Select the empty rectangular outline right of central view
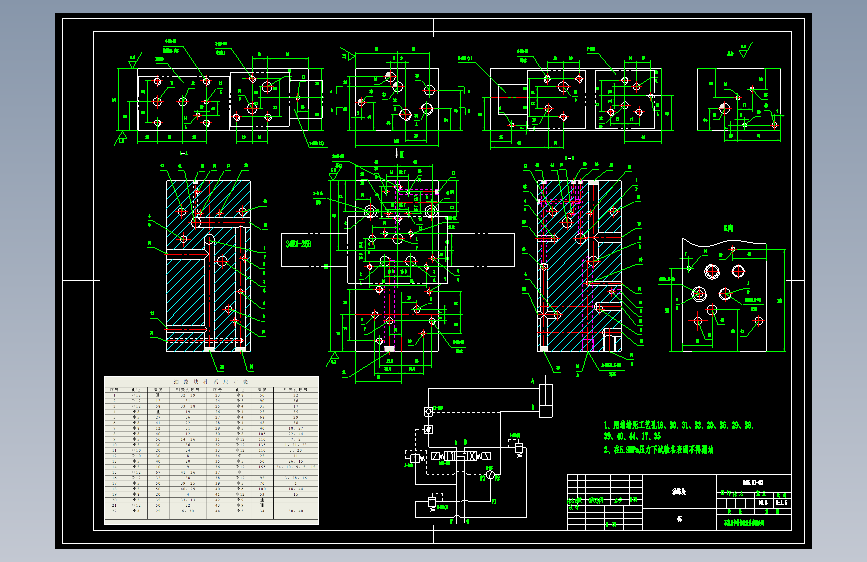This screenshot has width=867, height=562. [x=481, y=250]
